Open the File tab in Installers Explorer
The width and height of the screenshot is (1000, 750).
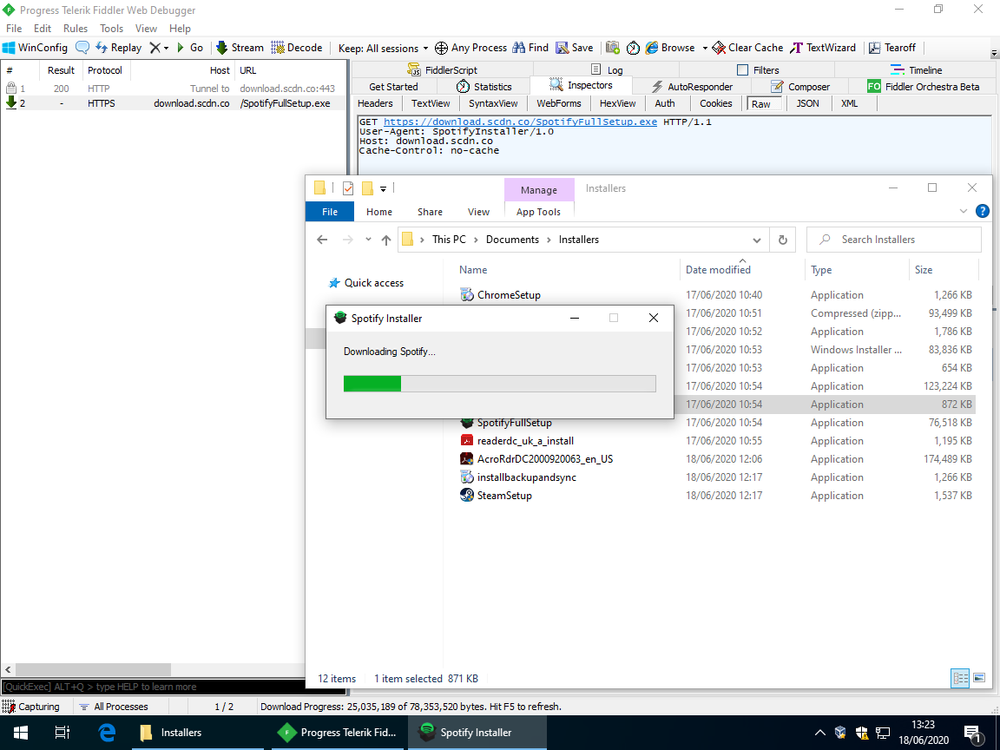[330, 212]
